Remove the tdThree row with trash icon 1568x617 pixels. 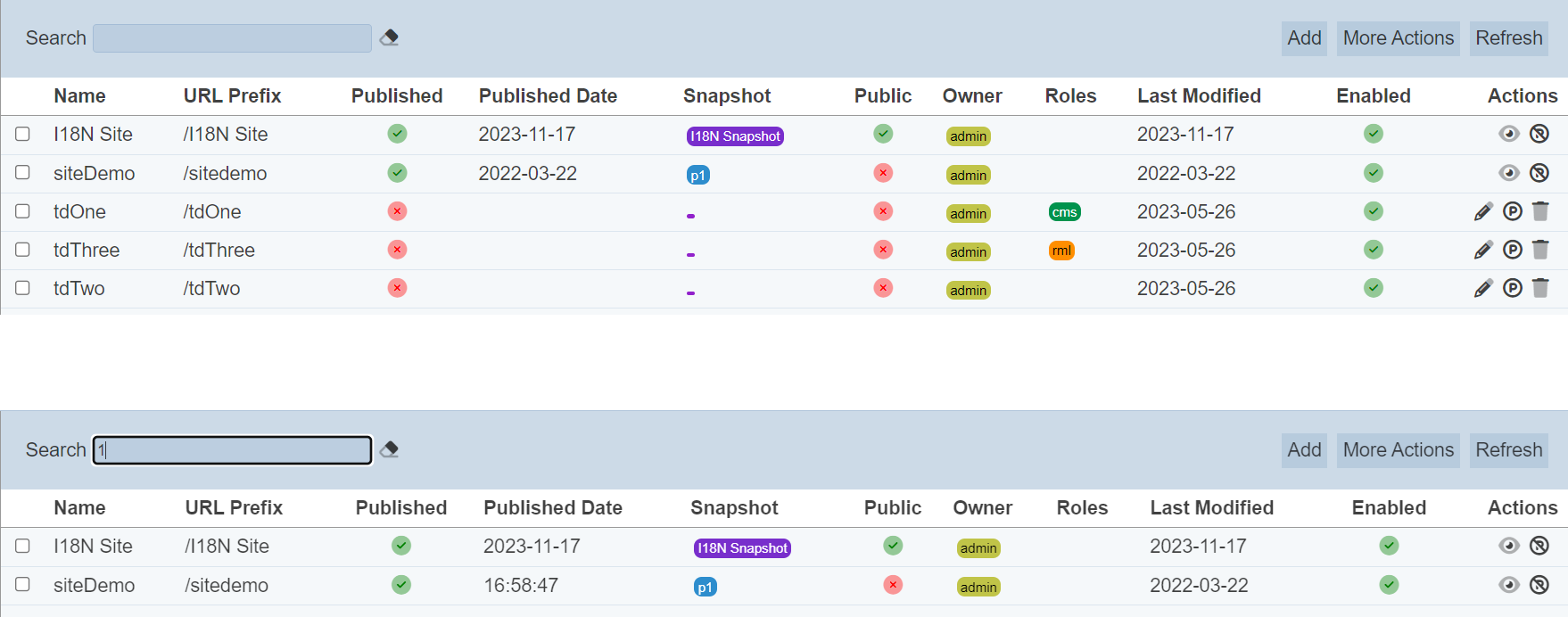[x=1540, y=250]
